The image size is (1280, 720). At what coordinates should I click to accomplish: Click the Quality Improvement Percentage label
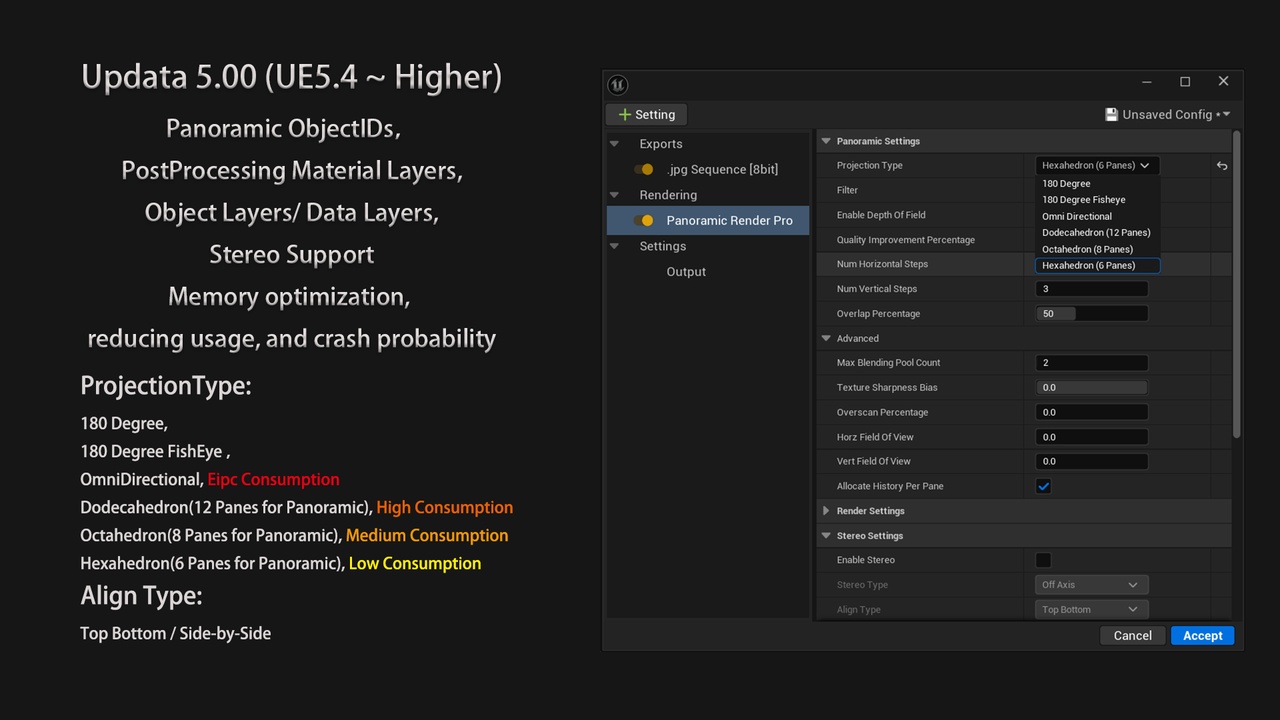906,240
